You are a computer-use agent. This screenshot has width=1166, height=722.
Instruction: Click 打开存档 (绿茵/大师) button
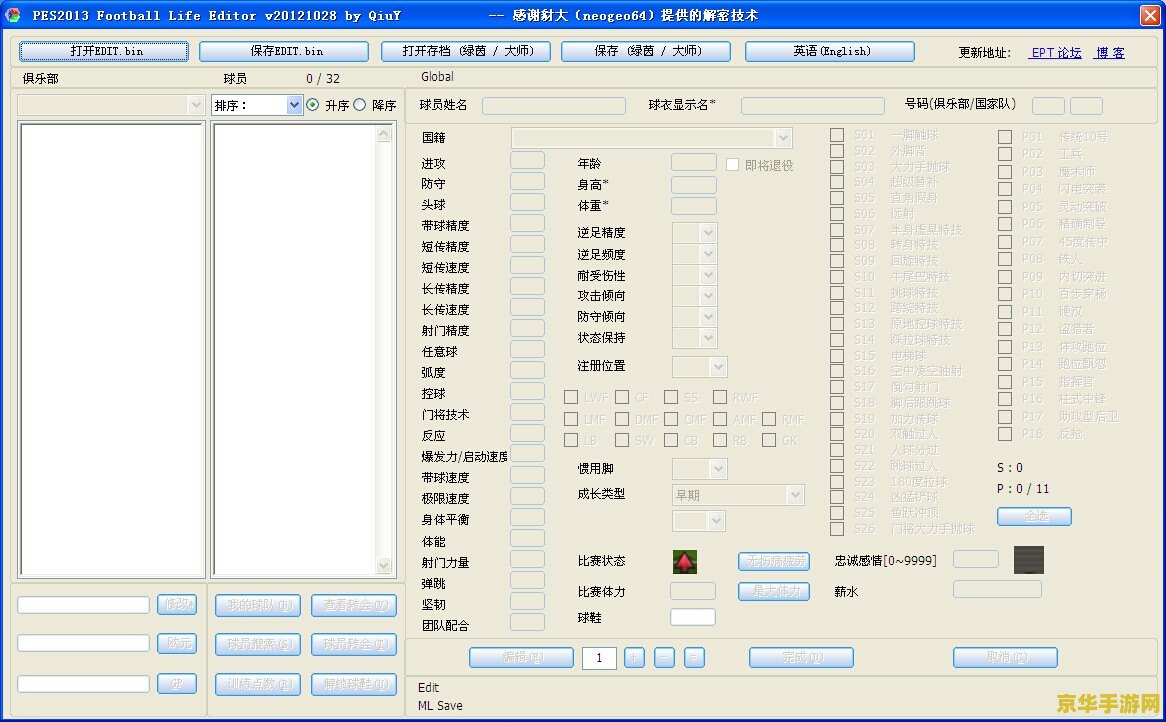click(x=466, y=51)
